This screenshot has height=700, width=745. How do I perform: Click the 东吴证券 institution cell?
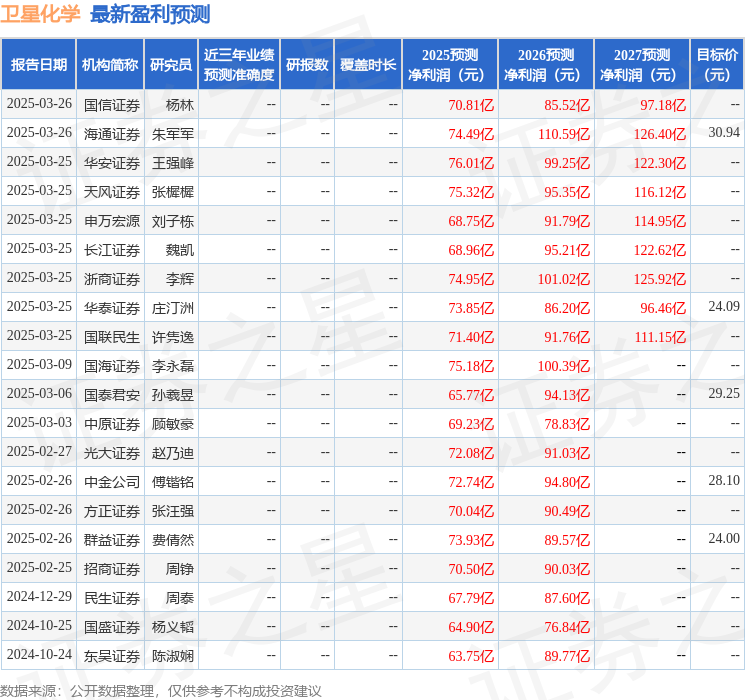[x=112, y=656]
